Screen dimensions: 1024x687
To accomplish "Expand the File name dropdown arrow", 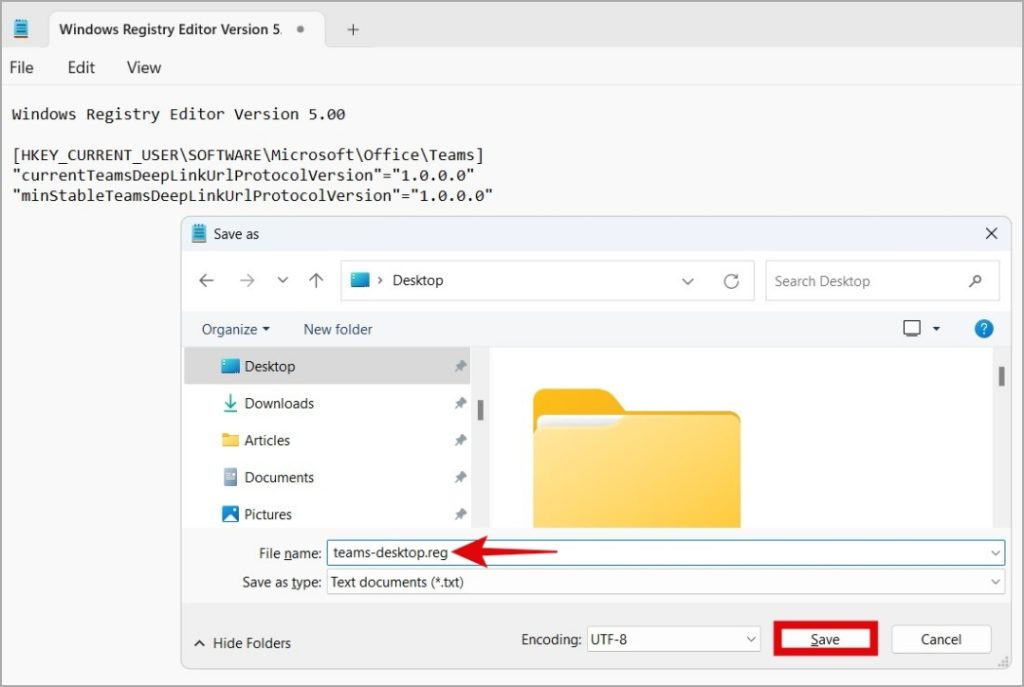I will [995, 553].
